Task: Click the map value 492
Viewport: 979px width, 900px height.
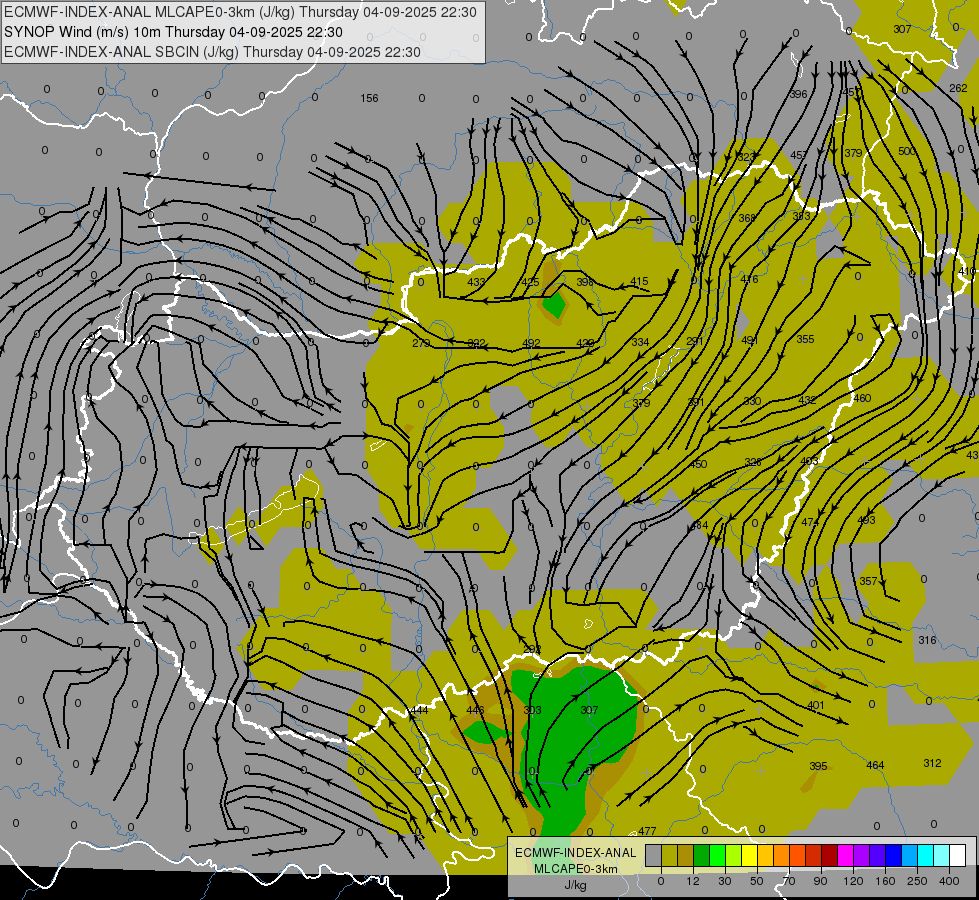Action: click(531, 343)
